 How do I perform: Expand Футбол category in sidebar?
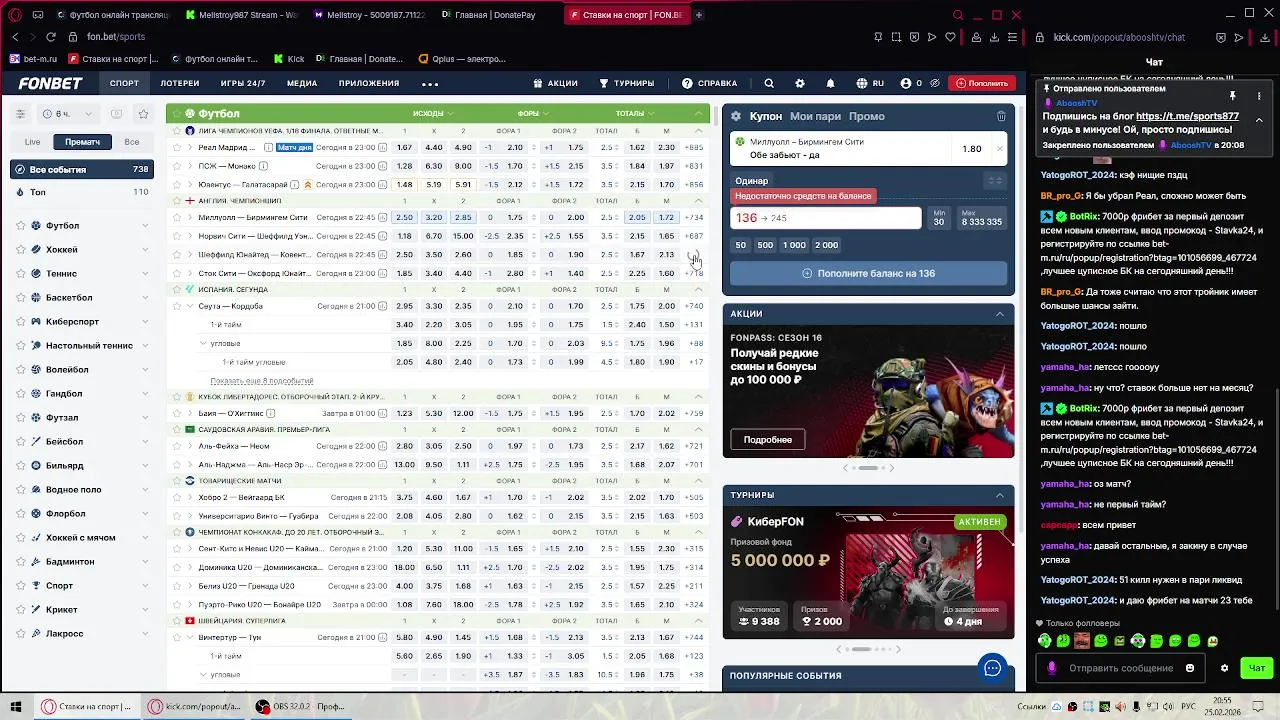[145, 226]
